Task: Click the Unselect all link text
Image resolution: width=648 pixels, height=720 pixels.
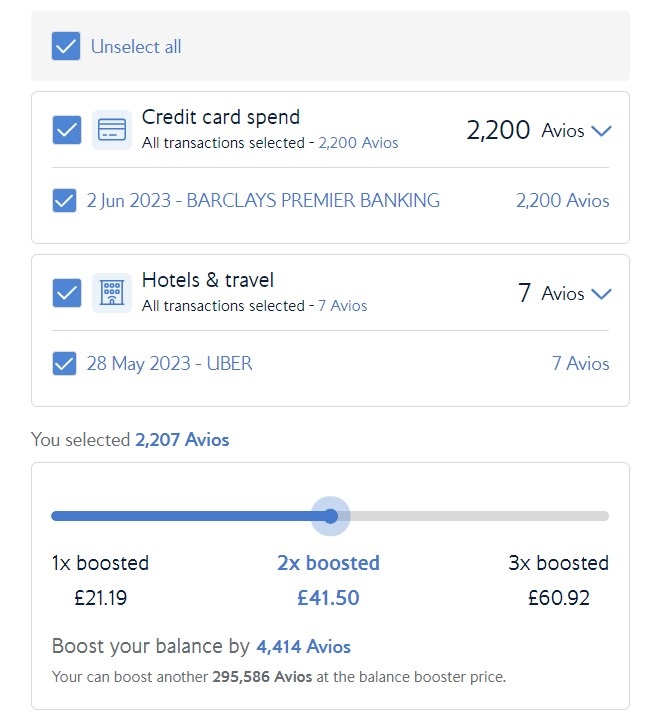Action: [136, 46]
